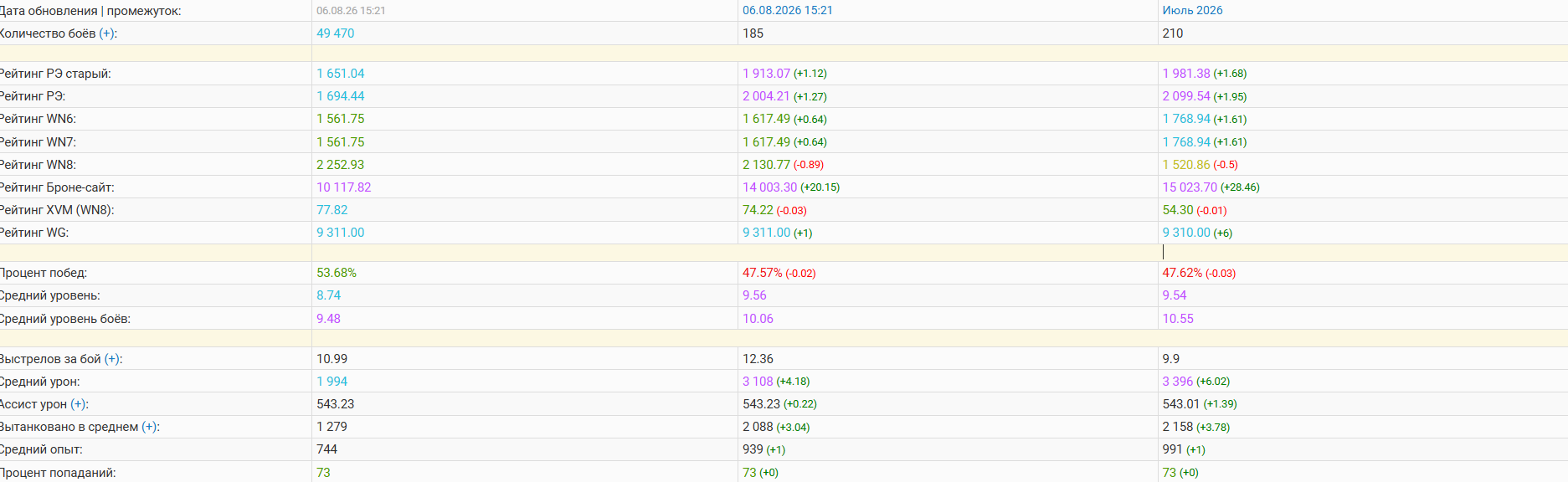Image resolution: width=1568 pixels, height=482 pixels.
Task: Expand the (+) next to Вытанковано в среднем
Action: [x=149, y=427]
